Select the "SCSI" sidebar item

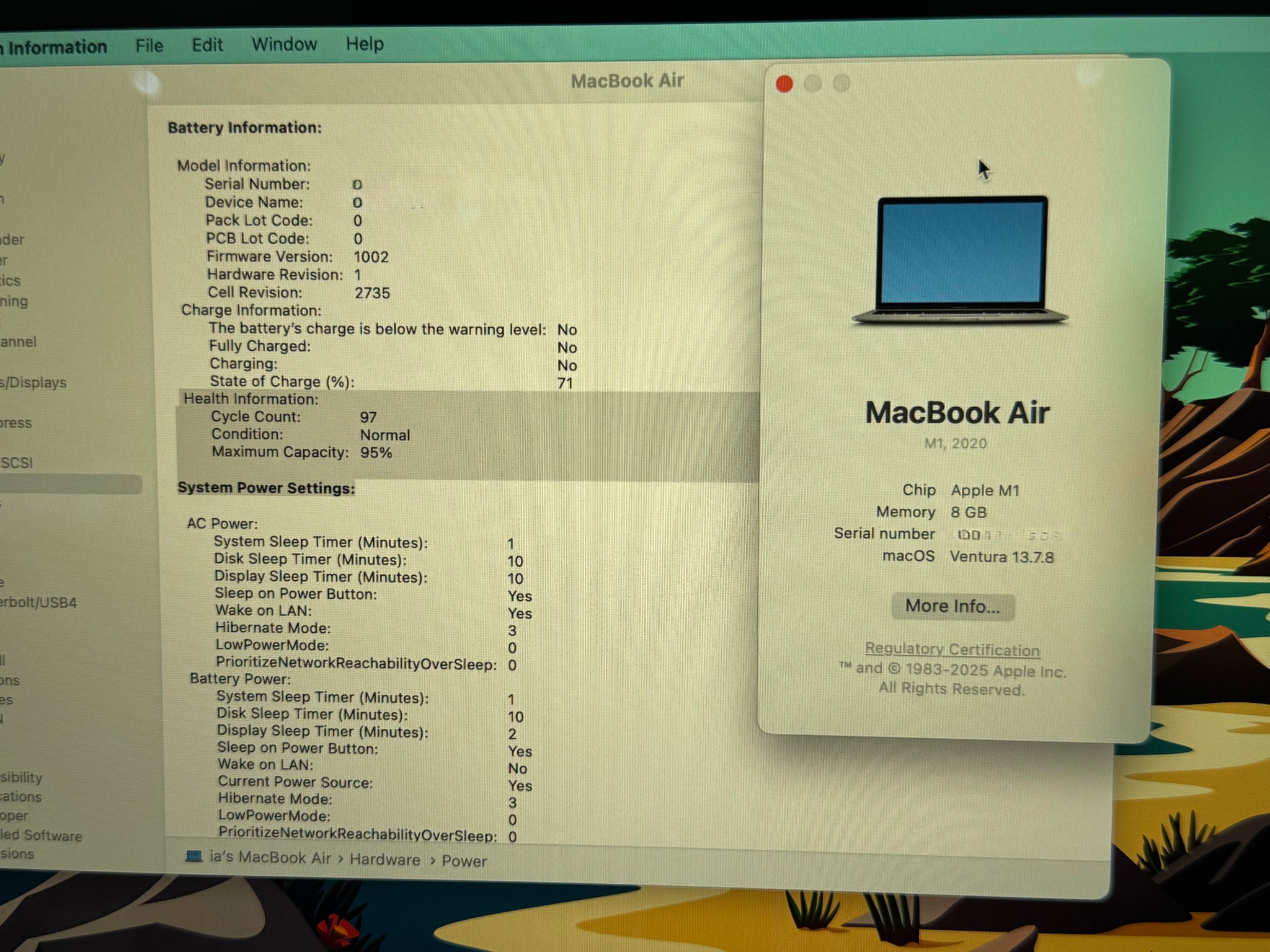(17, 463)
